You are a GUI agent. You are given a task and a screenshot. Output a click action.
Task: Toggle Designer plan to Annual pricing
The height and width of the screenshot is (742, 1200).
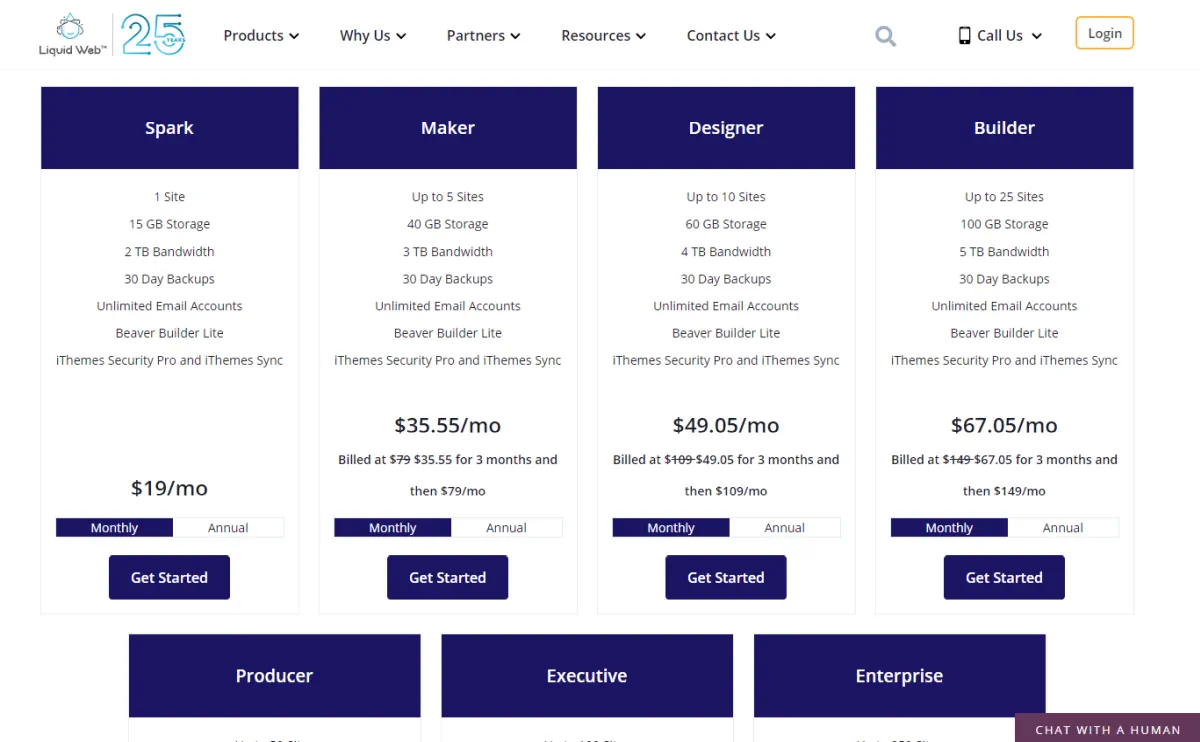tap(784, 528)
